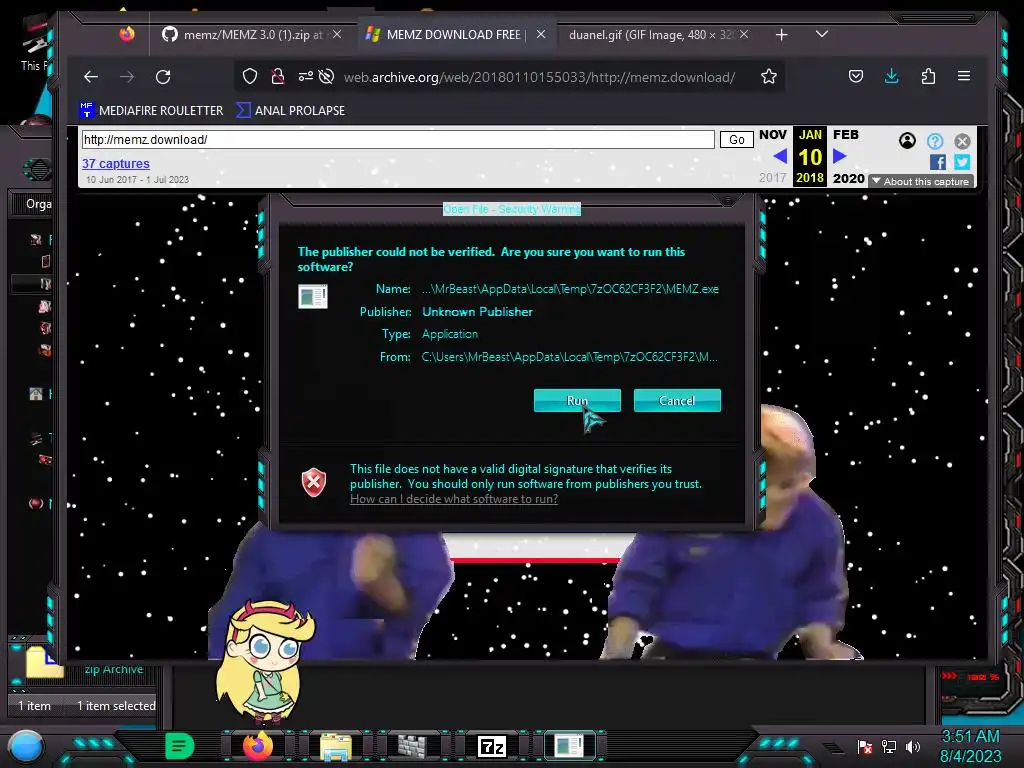Go to next capture with right arrow
This screenshot has height=768, width=1024.
[x=840, y=156]
